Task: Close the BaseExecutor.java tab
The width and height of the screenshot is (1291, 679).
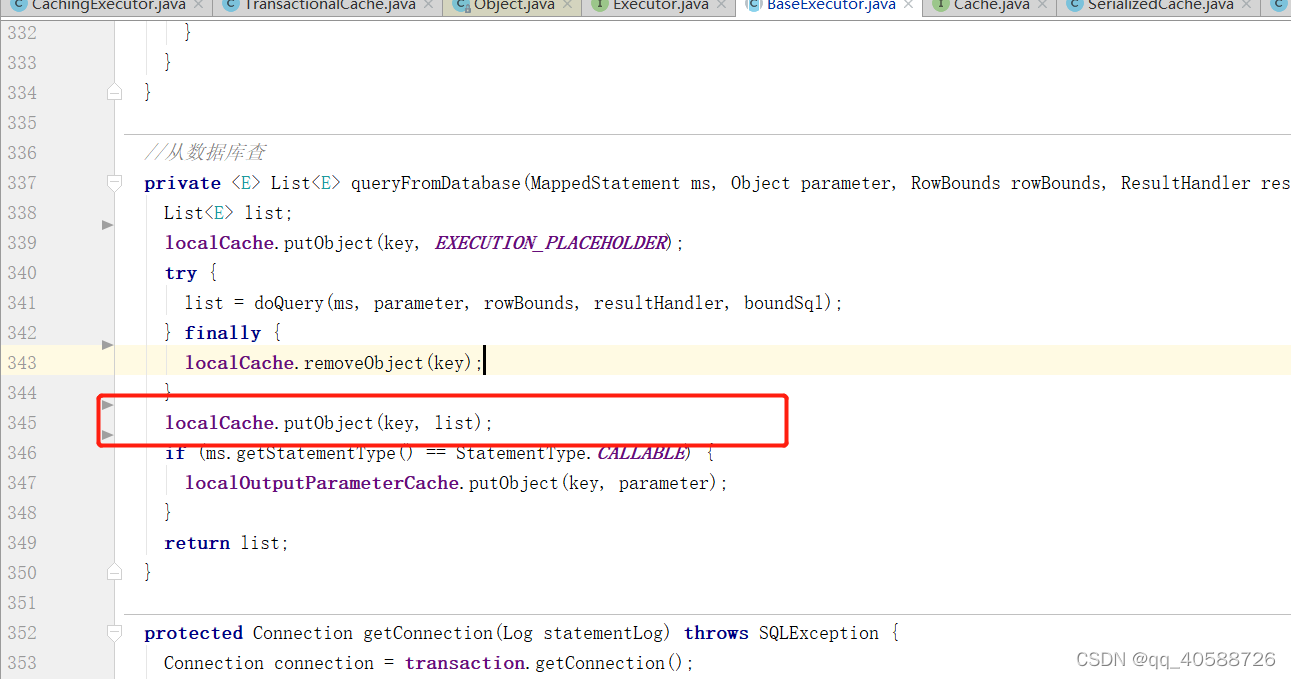Action: coord(908,5)
